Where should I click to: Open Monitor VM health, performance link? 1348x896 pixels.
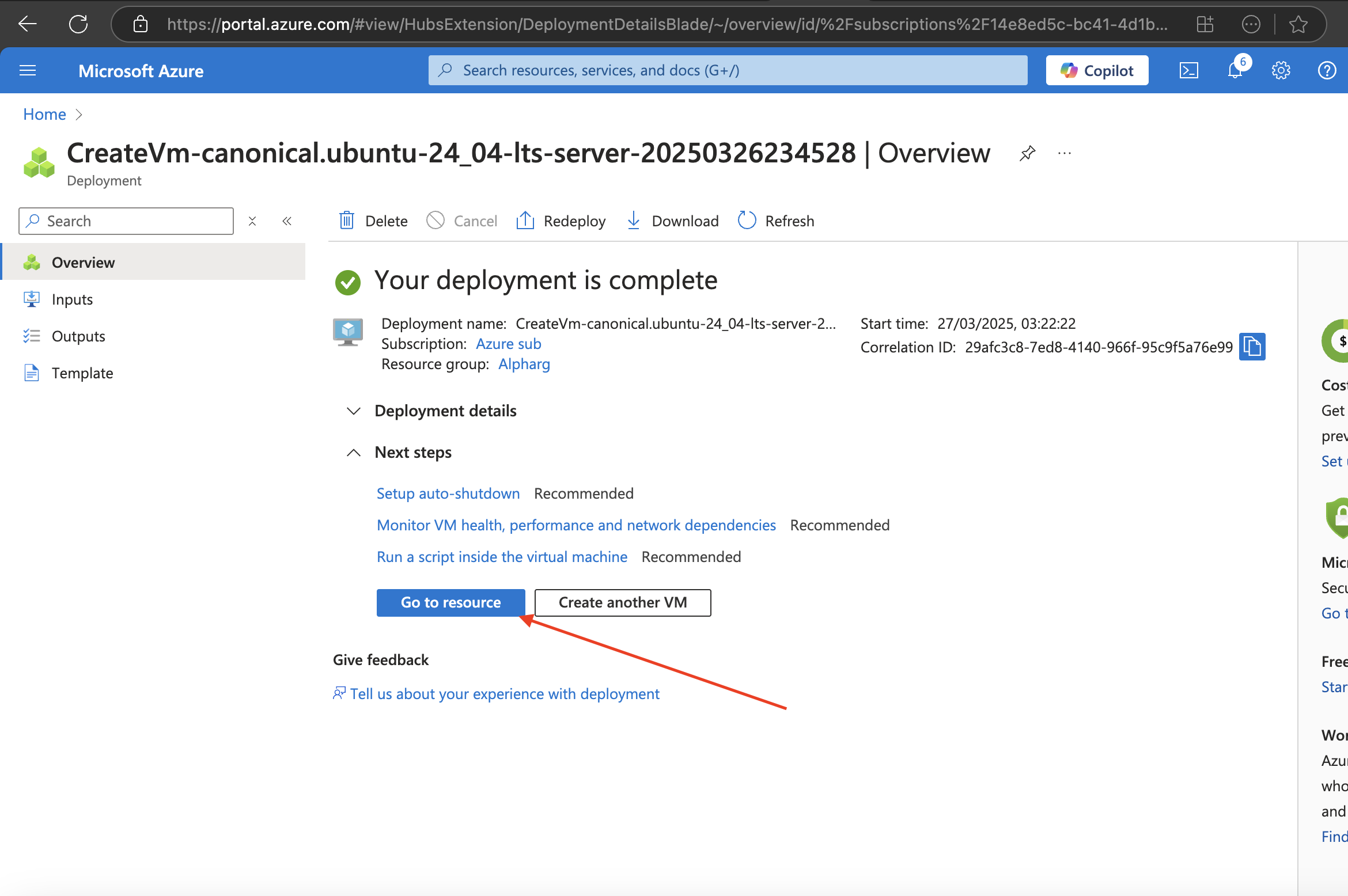tap(576, 525)
